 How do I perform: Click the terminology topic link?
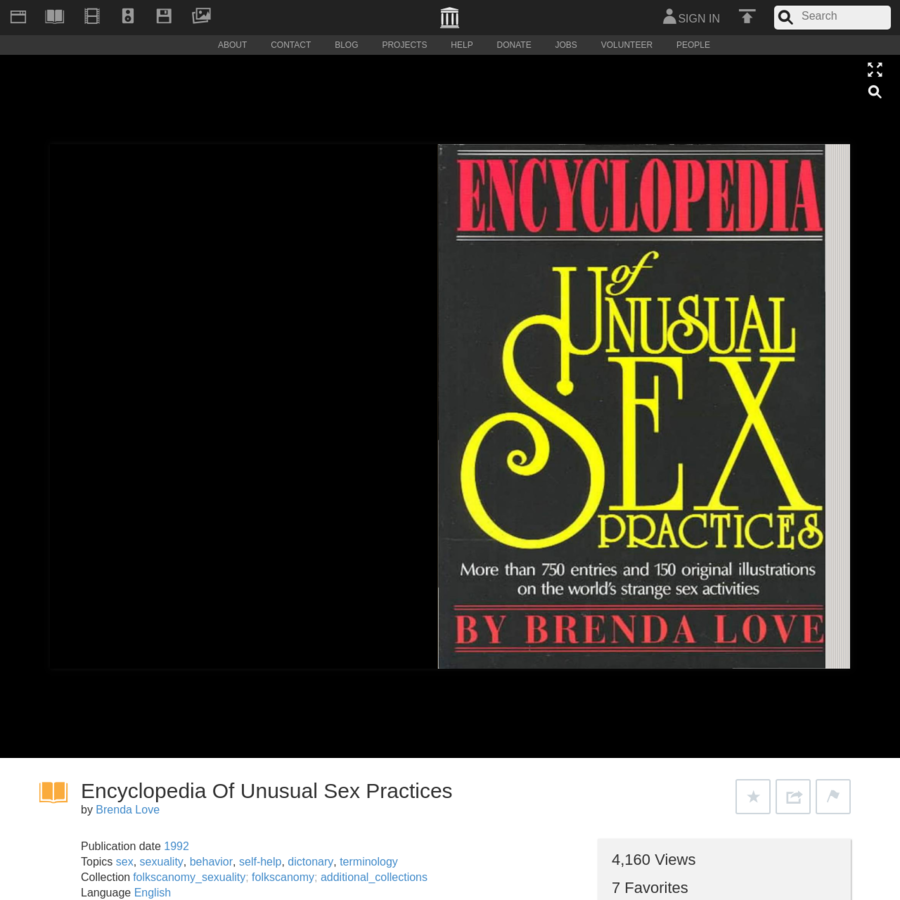pyautogui.click(x=368, y=862)
